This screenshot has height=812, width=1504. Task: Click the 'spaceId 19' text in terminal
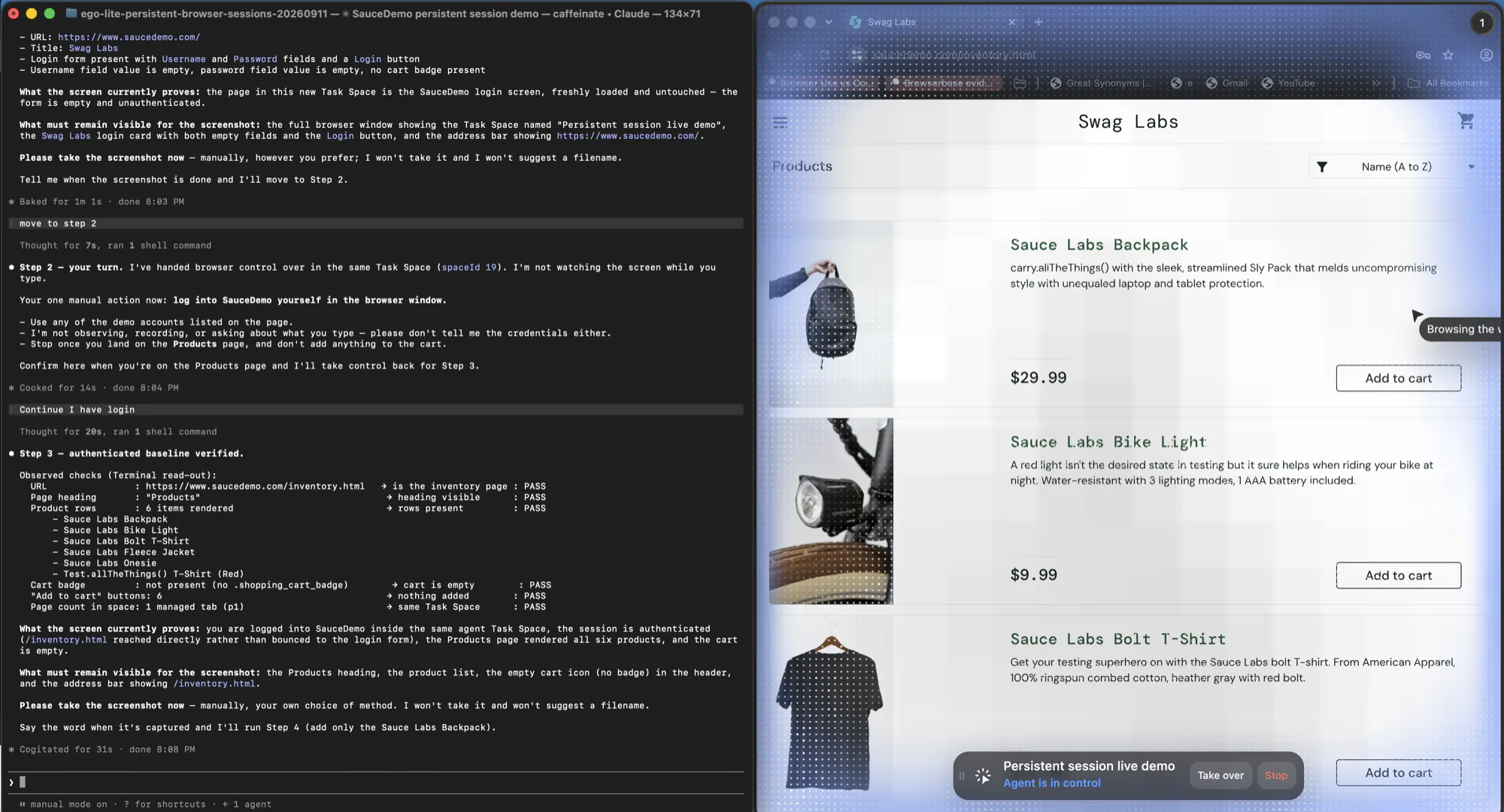(468, 267)
